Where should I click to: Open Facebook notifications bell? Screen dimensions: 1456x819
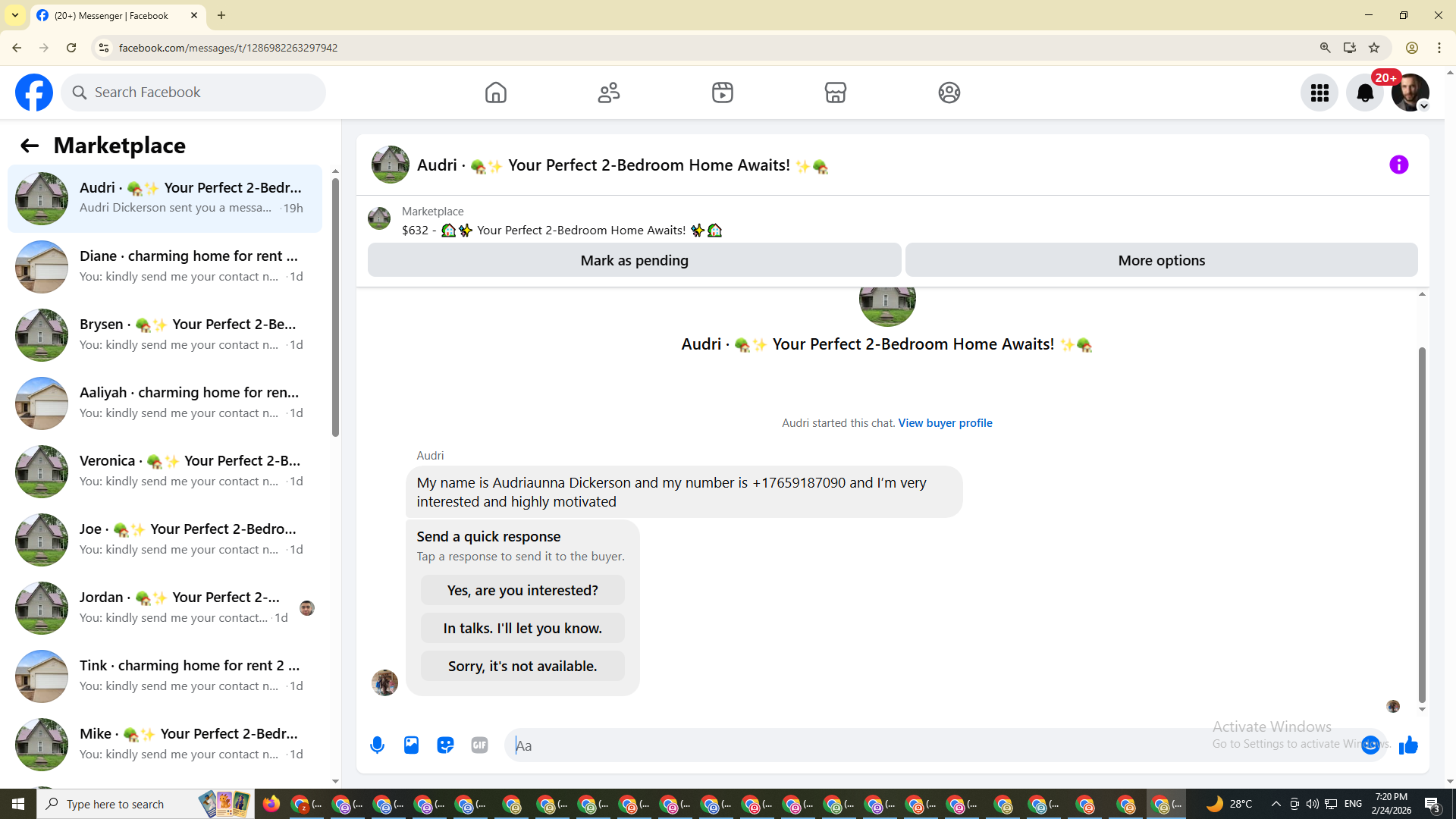(x=1364, y=93)
